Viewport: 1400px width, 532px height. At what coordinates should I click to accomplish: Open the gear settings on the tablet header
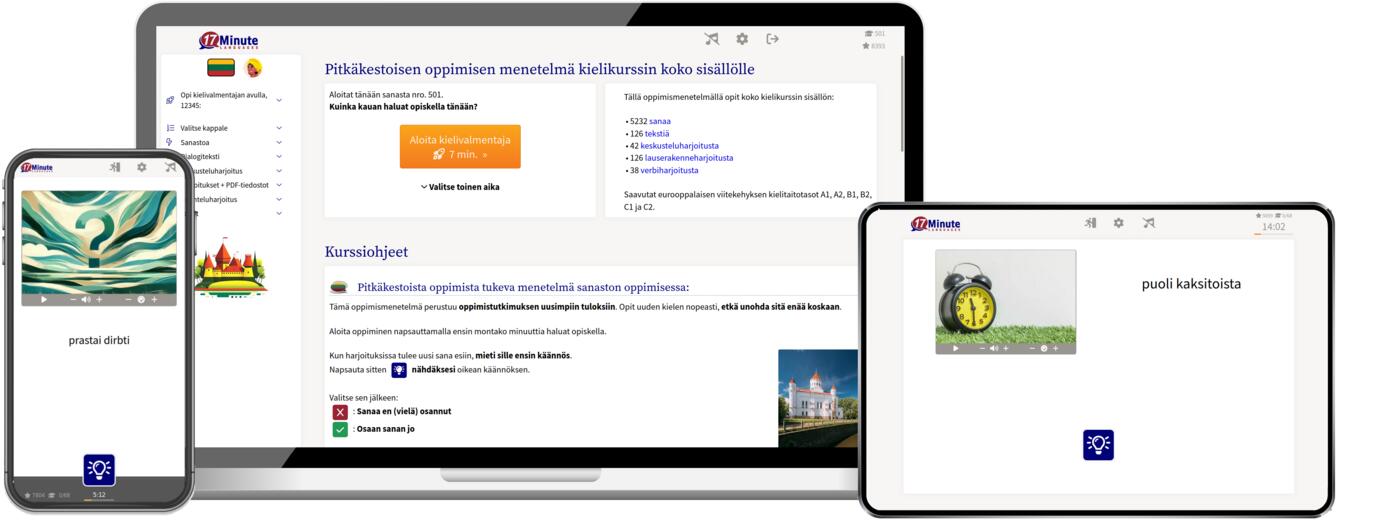[1119, 223]
